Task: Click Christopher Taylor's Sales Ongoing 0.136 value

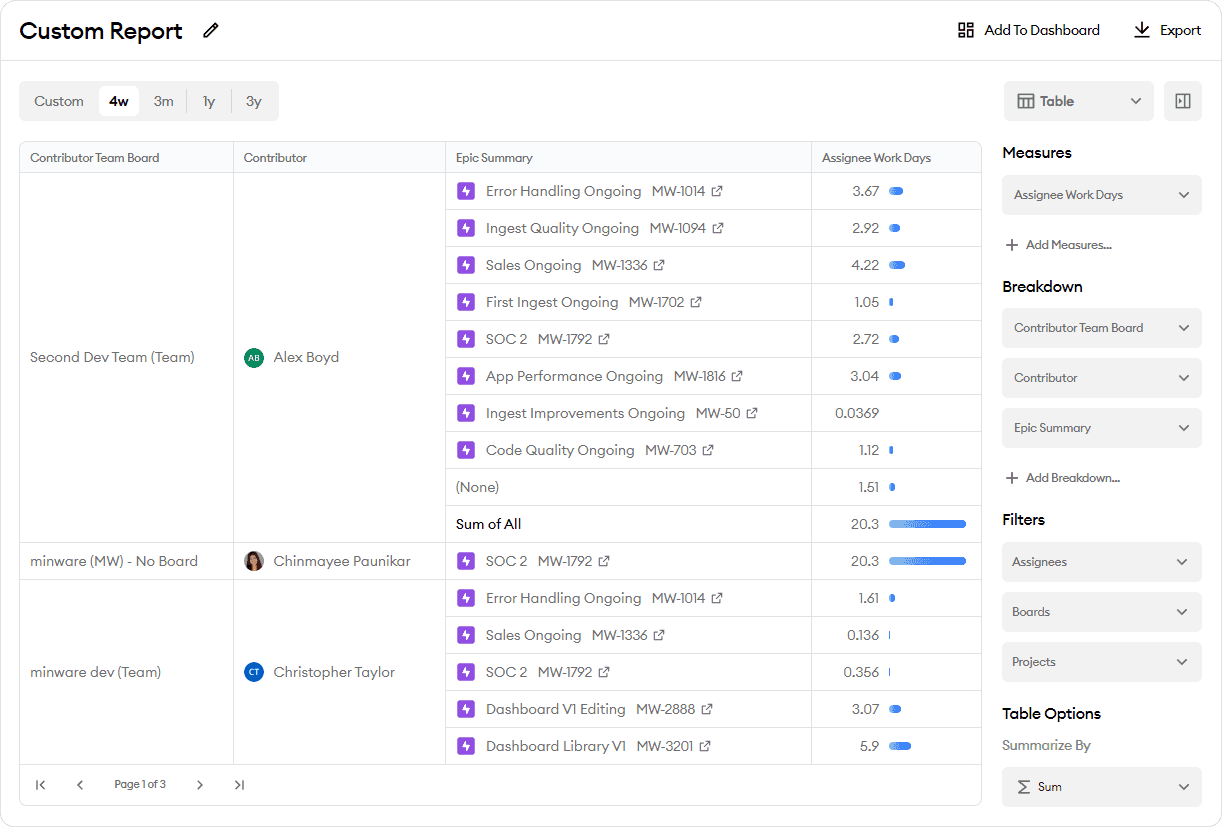Action: pyautogui.click(x=863, y=635)
